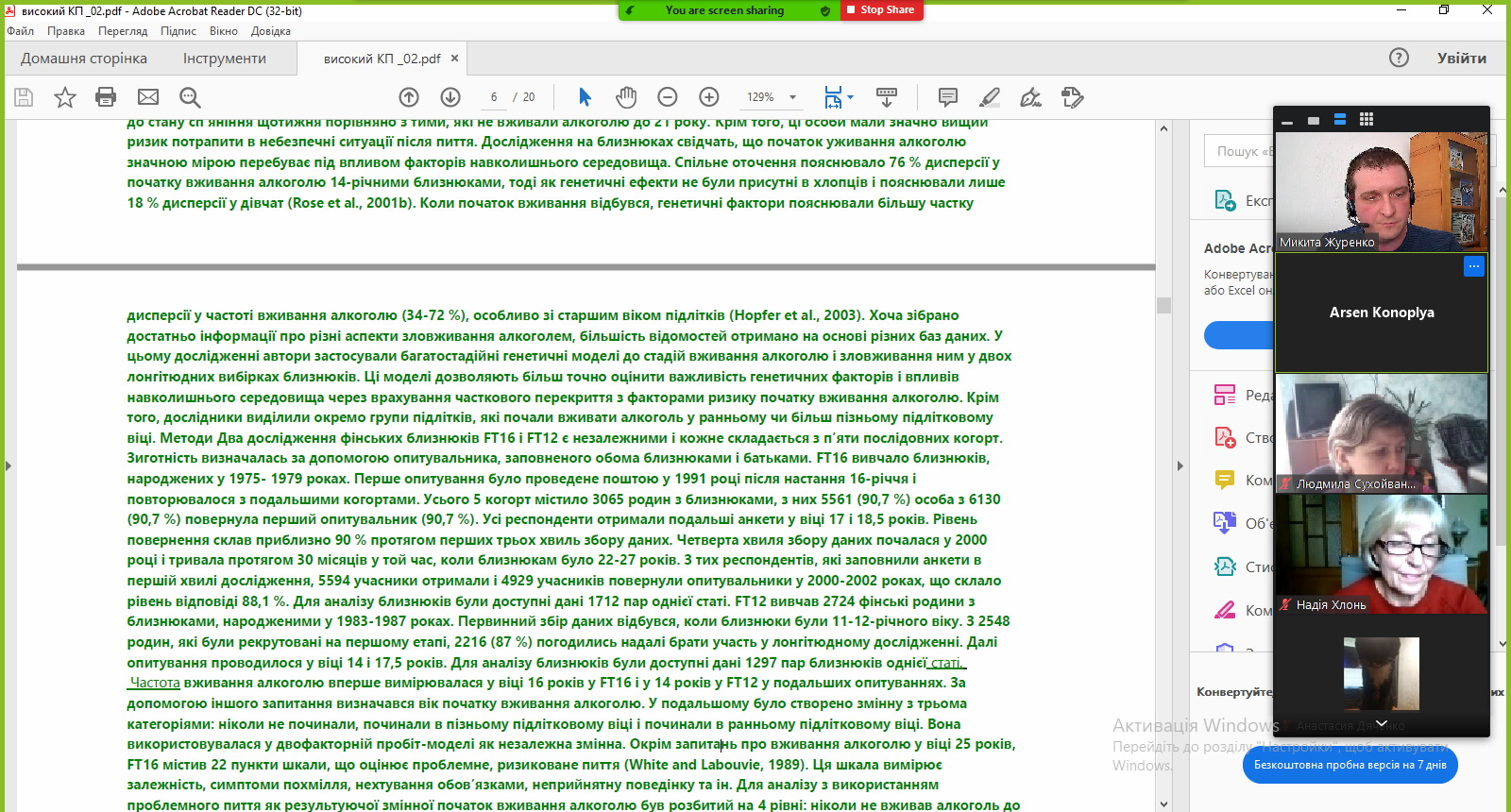Click the Print file icon
The width and height of the screenshot is (1511, 812).
(x=106, y=97)
